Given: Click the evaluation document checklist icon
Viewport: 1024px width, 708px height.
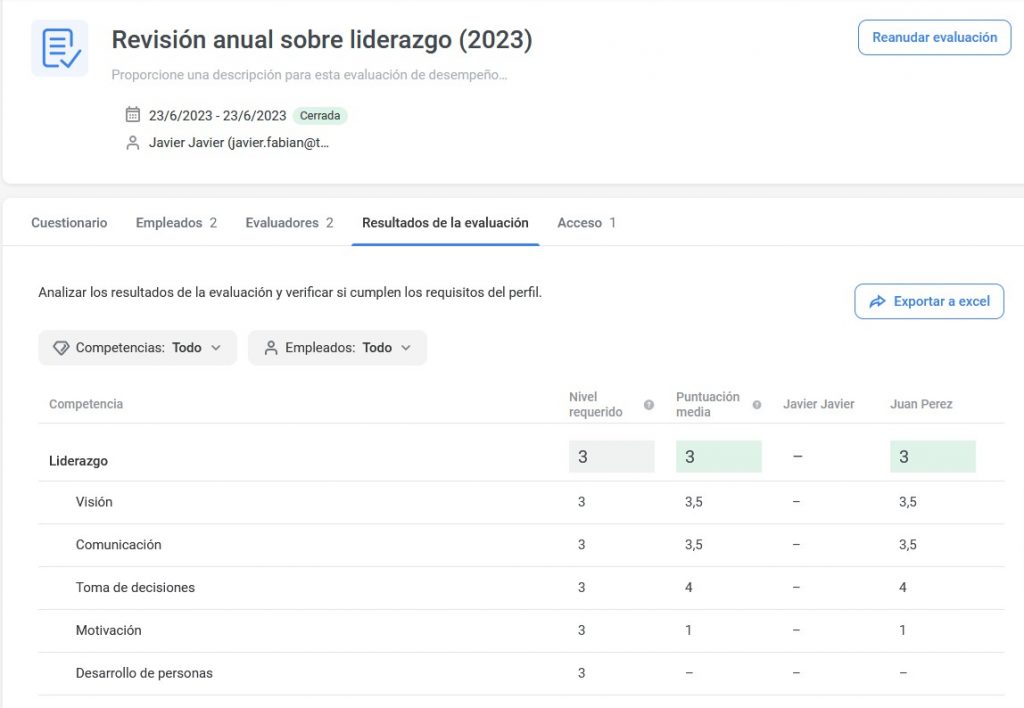Looking at the screenshot, I should click(59, 48).
